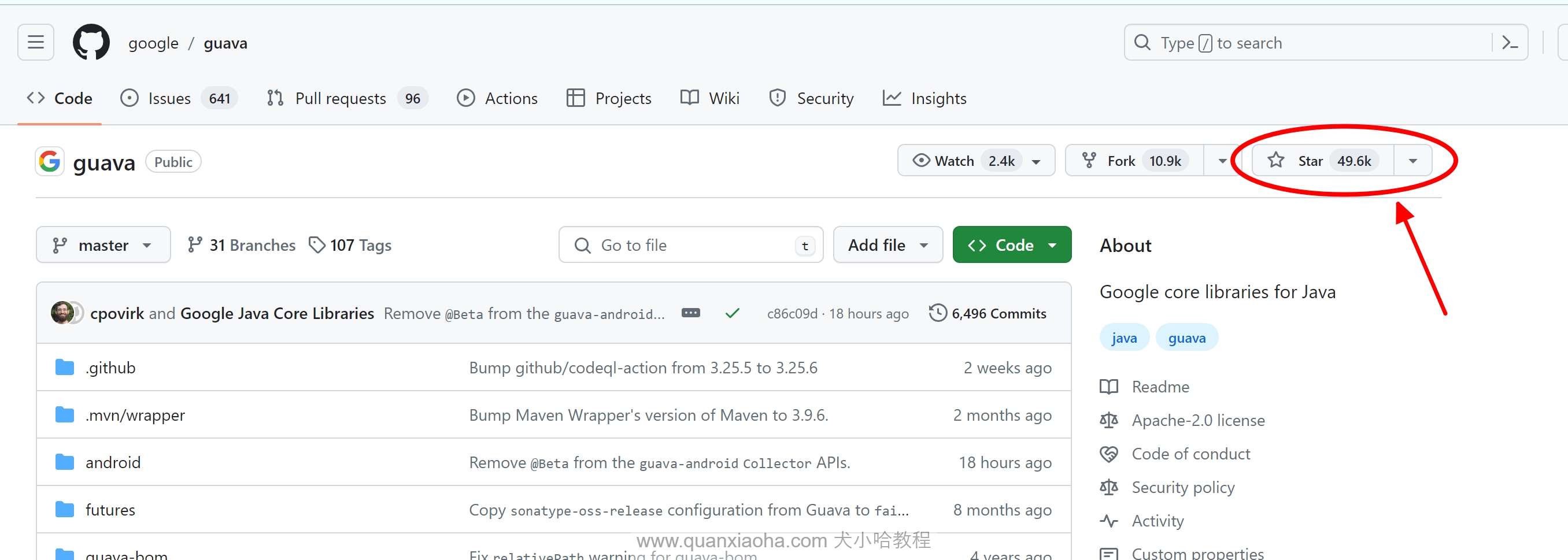Click the GitHub Octocat logo

point(91,43)
